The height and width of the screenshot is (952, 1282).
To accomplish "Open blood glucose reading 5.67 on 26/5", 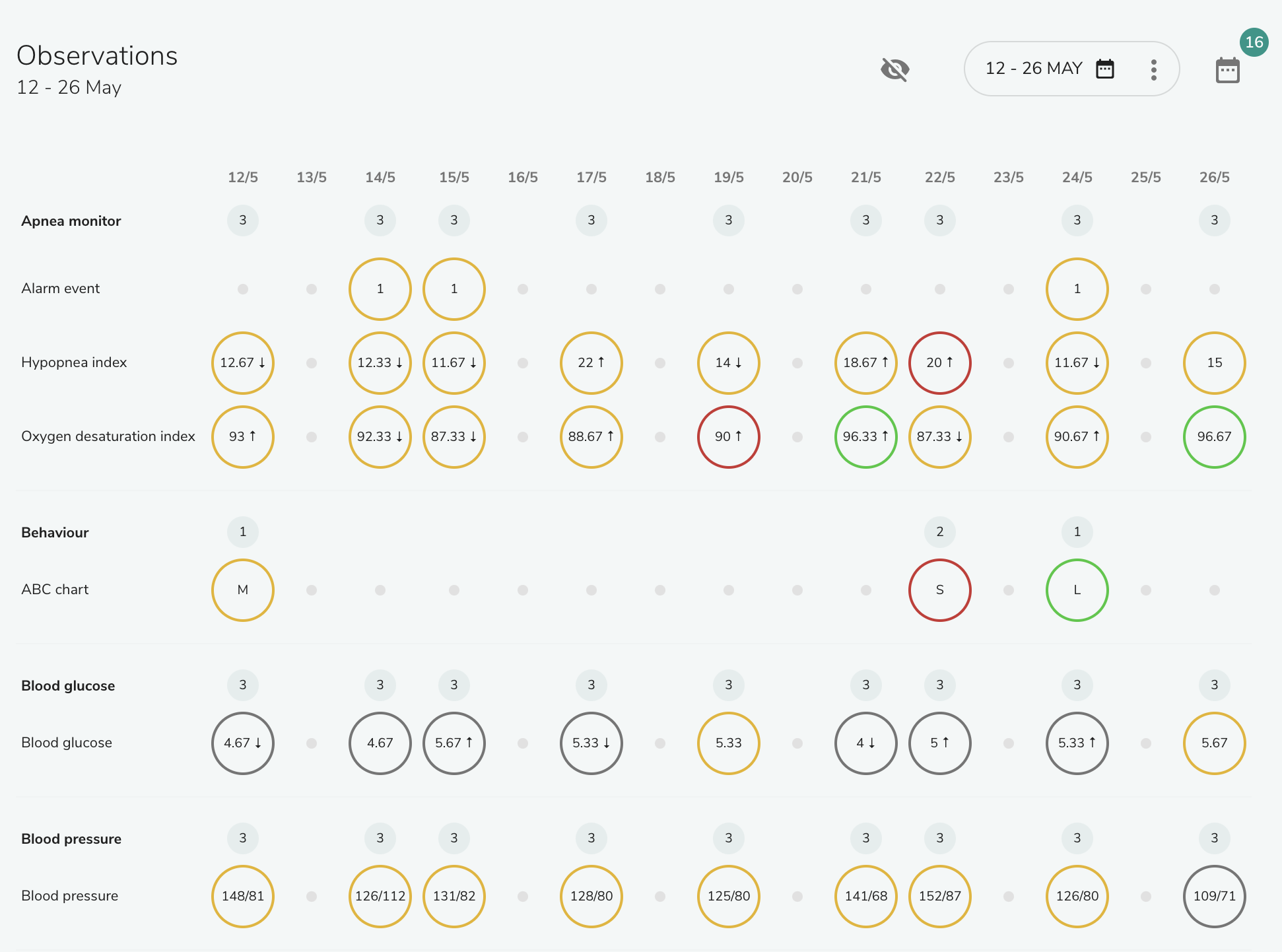I will [1215, 743].
